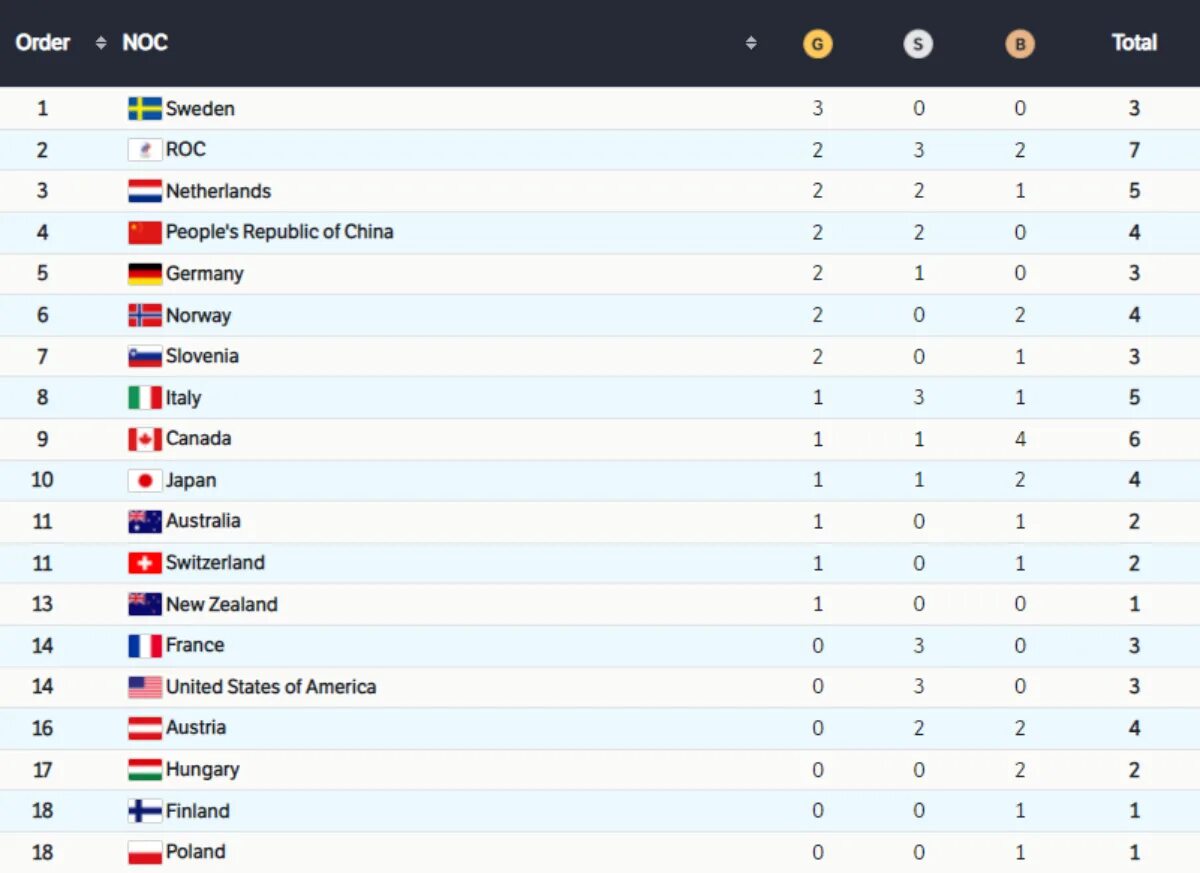The width and height of the screenshot is (1200, 873).
Task: Click Netherlands' total of 5
Action: 1134,191
